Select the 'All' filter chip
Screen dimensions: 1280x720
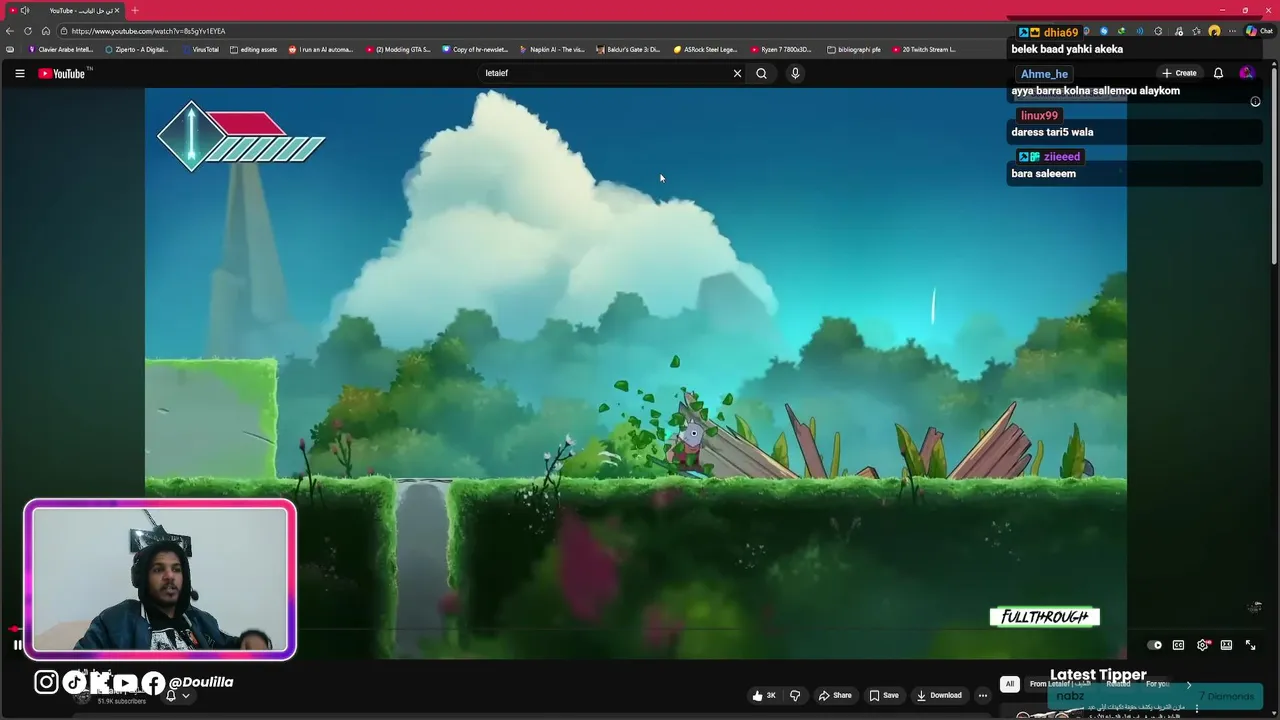(x=1010, y=684)
